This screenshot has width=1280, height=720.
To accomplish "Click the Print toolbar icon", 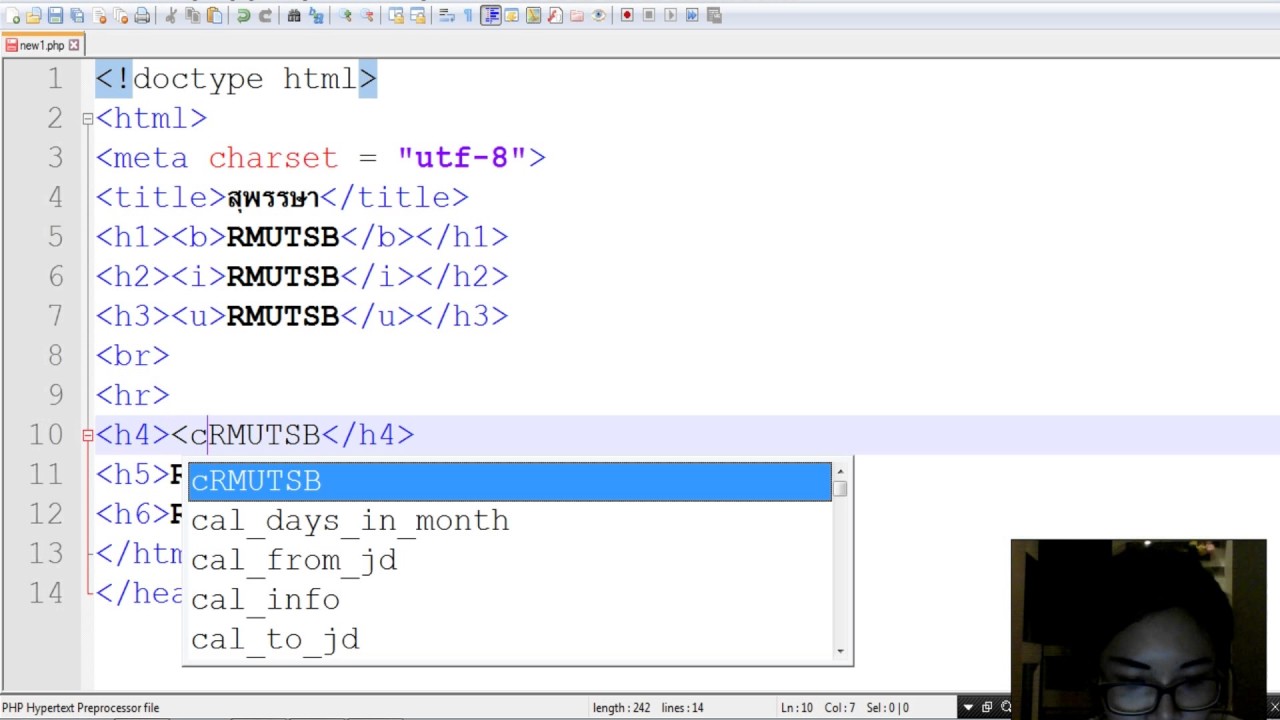I will pos(142,15).
